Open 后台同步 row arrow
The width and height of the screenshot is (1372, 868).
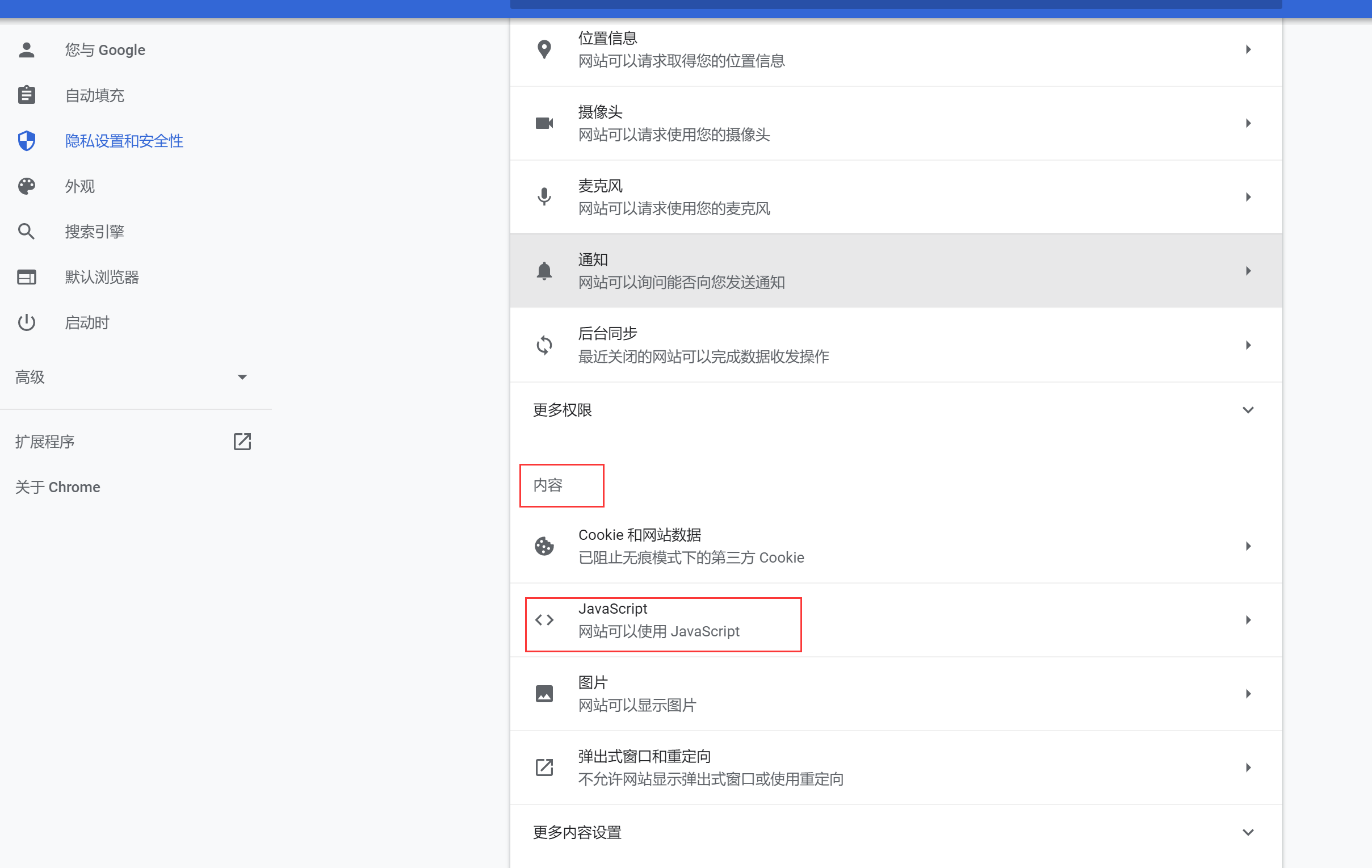(1248, 345)
